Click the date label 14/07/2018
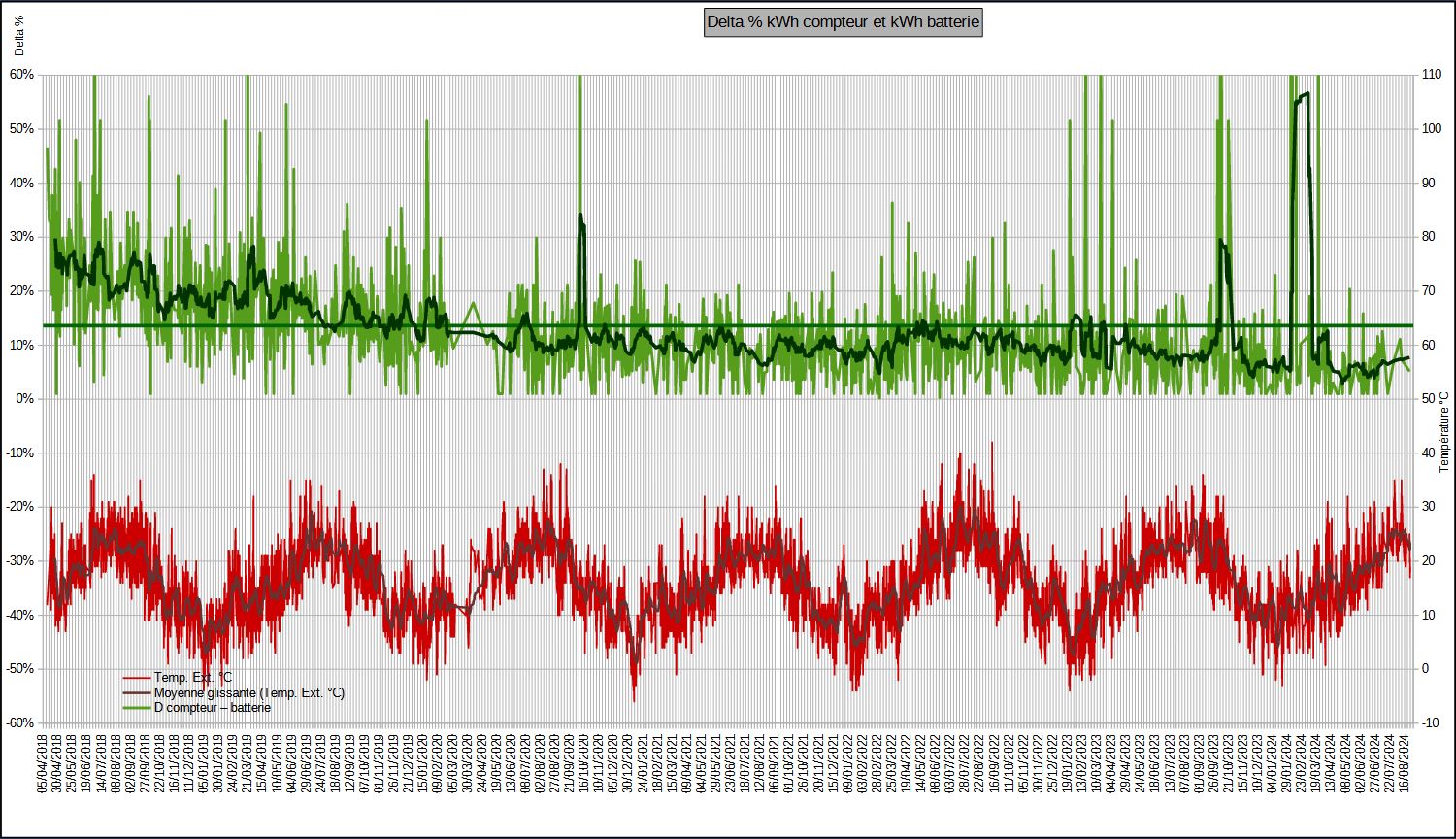The width and height of the screenshot is (1456, 839). point(101,764)
